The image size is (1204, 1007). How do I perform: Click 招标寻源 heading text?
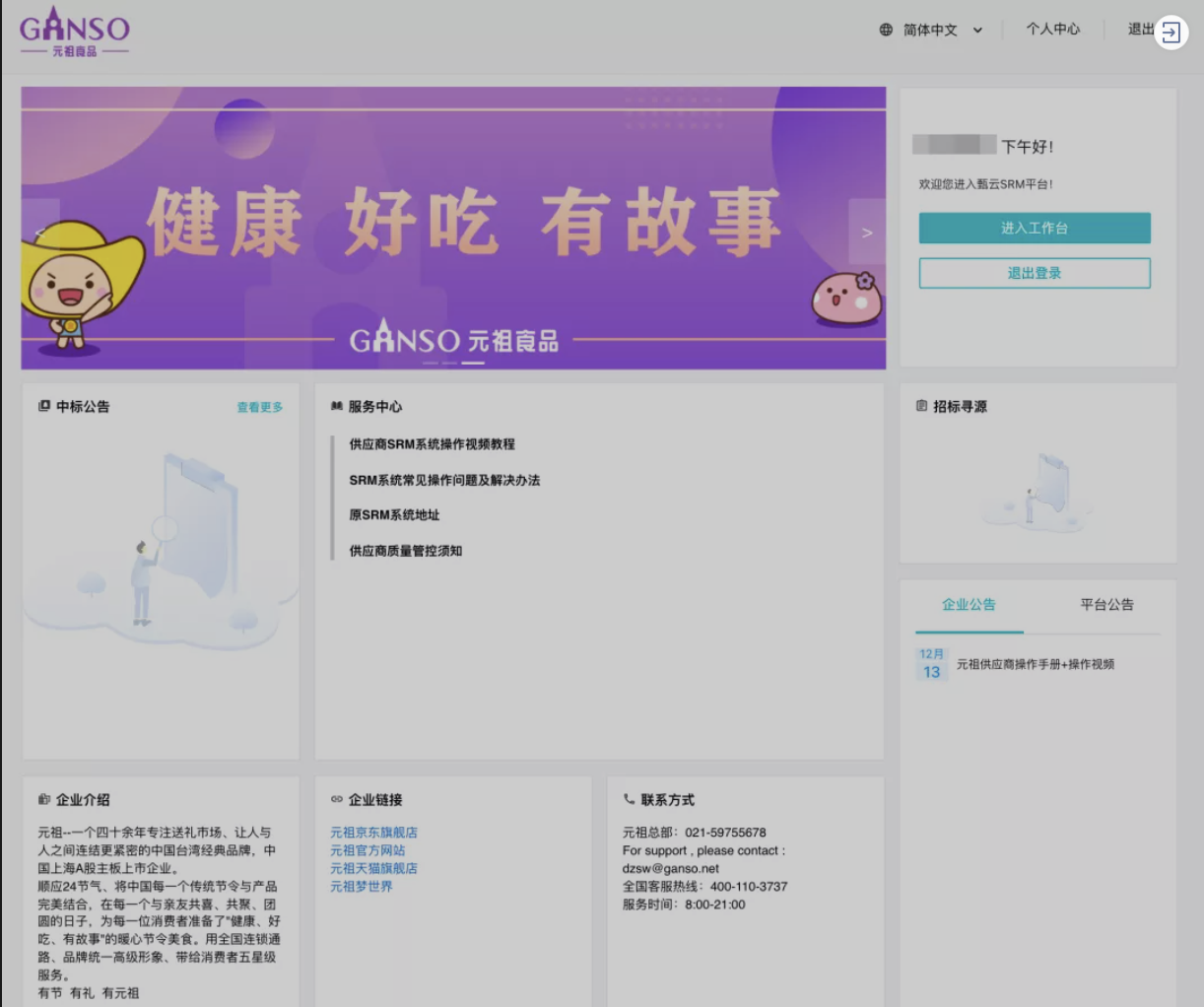tap(960, 406)
